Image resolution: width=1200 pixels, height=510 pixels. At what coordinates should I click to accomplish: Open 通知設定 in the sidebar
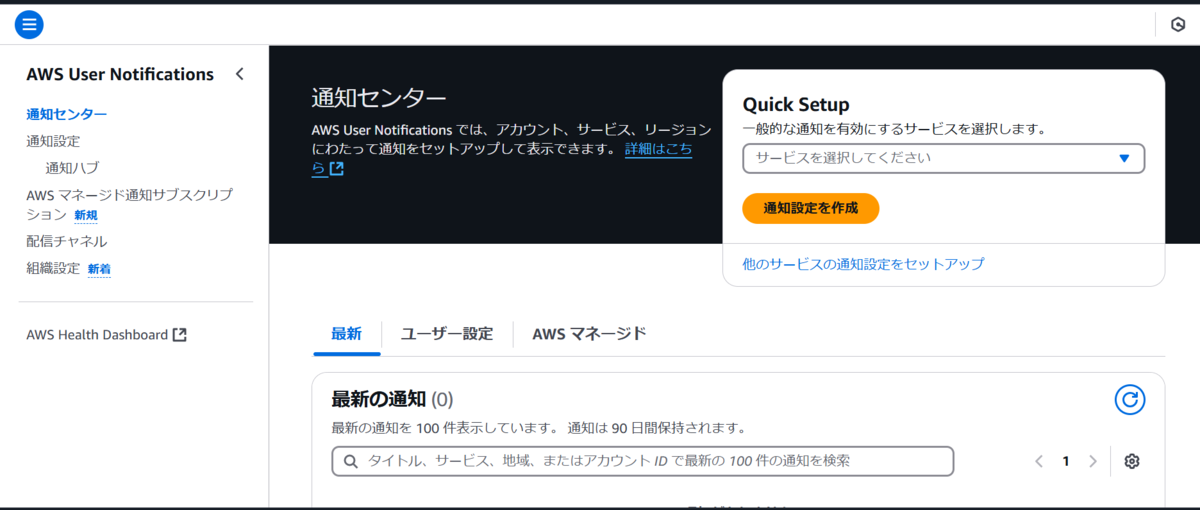53,141
